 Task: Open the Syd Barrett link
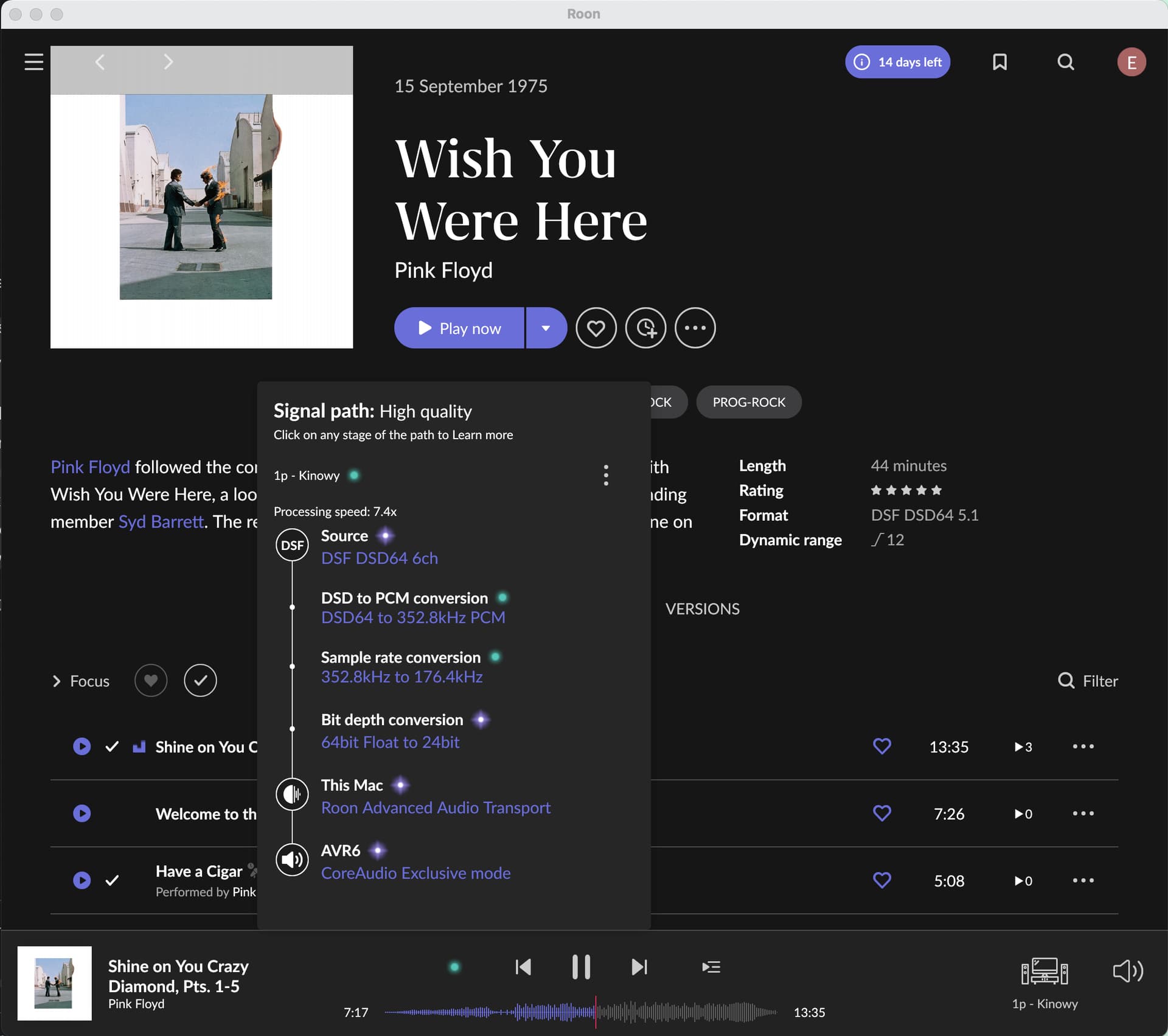(x=161, y=521)
